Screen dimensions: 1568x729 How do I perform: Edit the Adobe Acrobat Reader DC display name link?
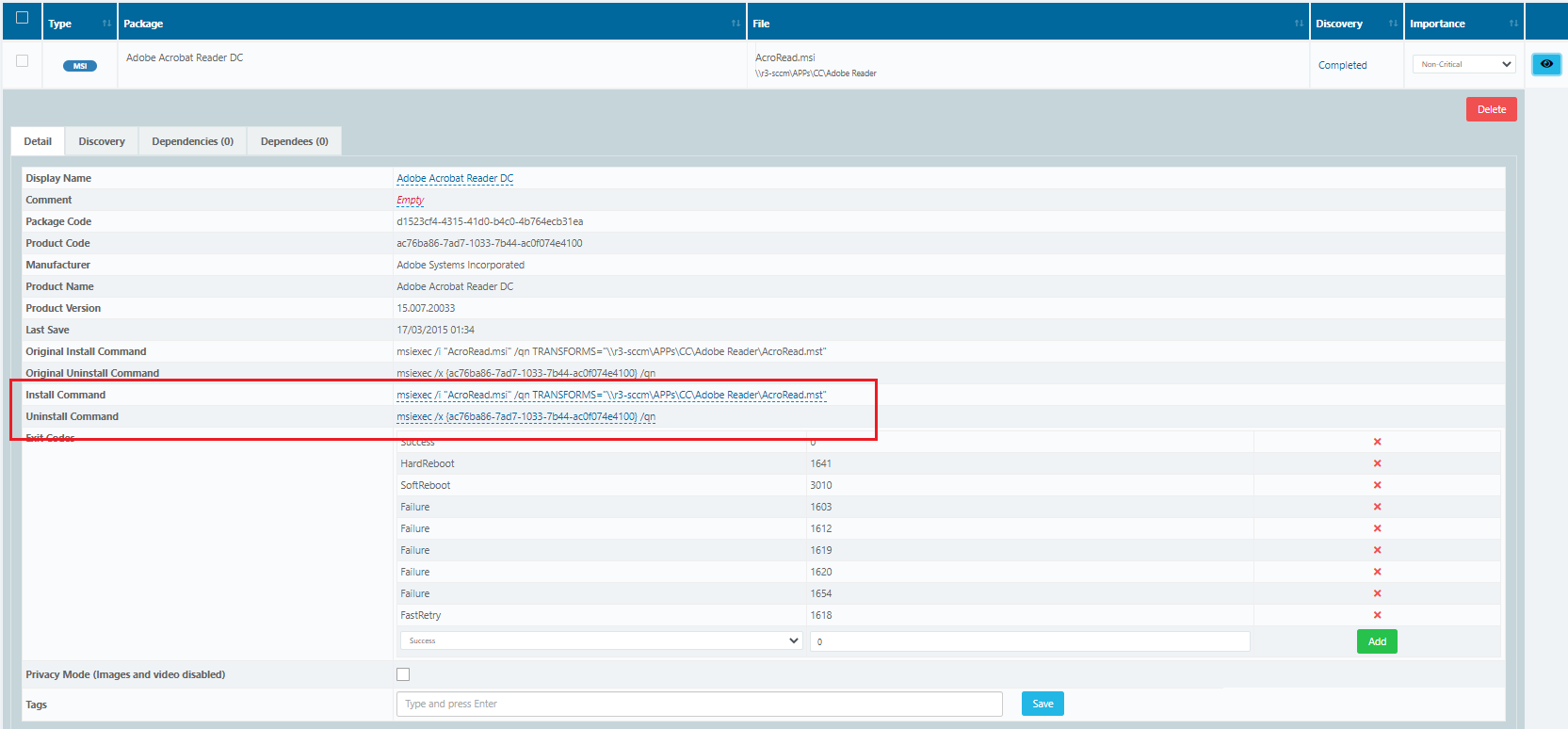(x=455, y=178)
